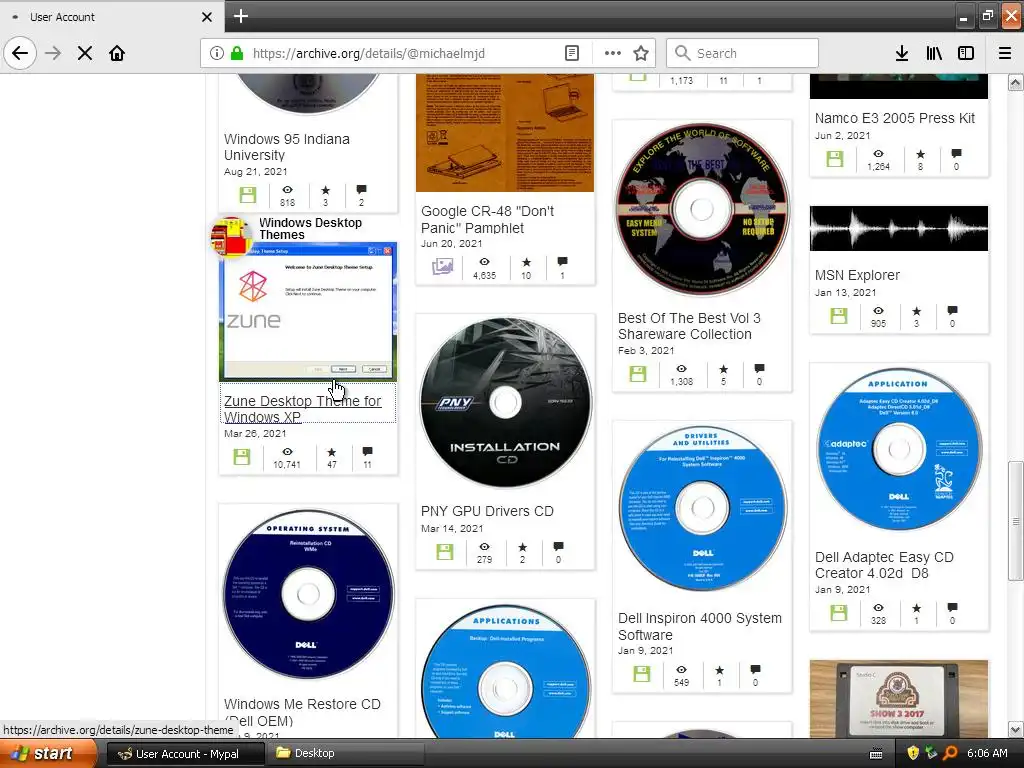Toggle reader view in address bar
The height and width of the screenshot is (768, 1024).
[x=572, y=53]
